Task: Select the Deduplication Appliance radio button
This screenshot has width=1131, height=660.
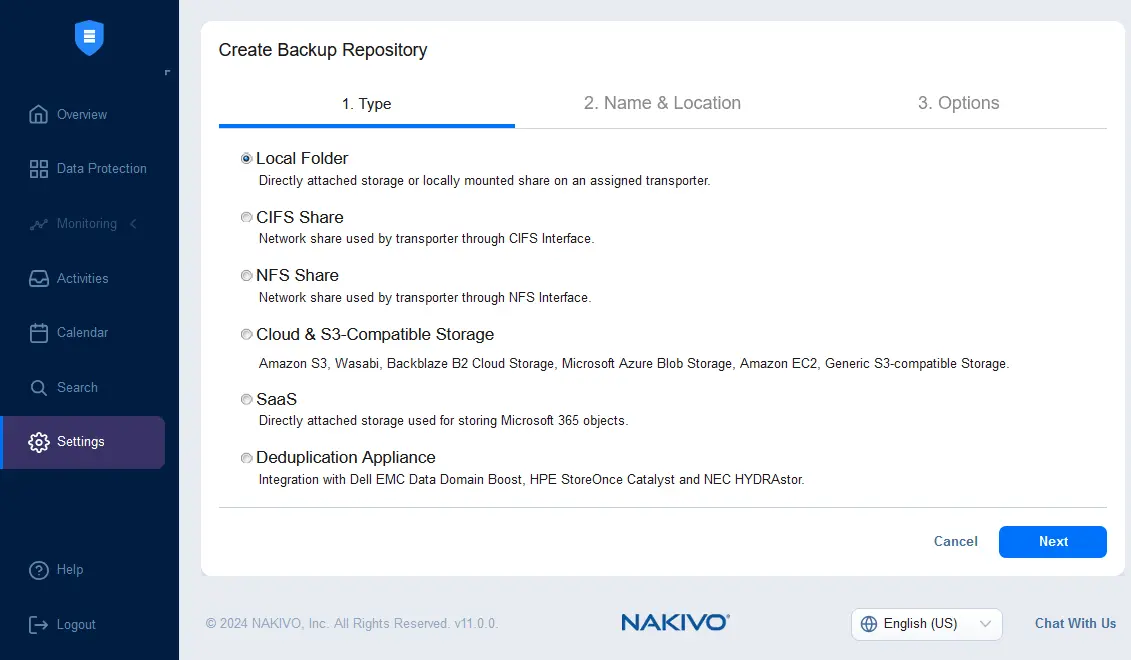Action: click(247, 458)
